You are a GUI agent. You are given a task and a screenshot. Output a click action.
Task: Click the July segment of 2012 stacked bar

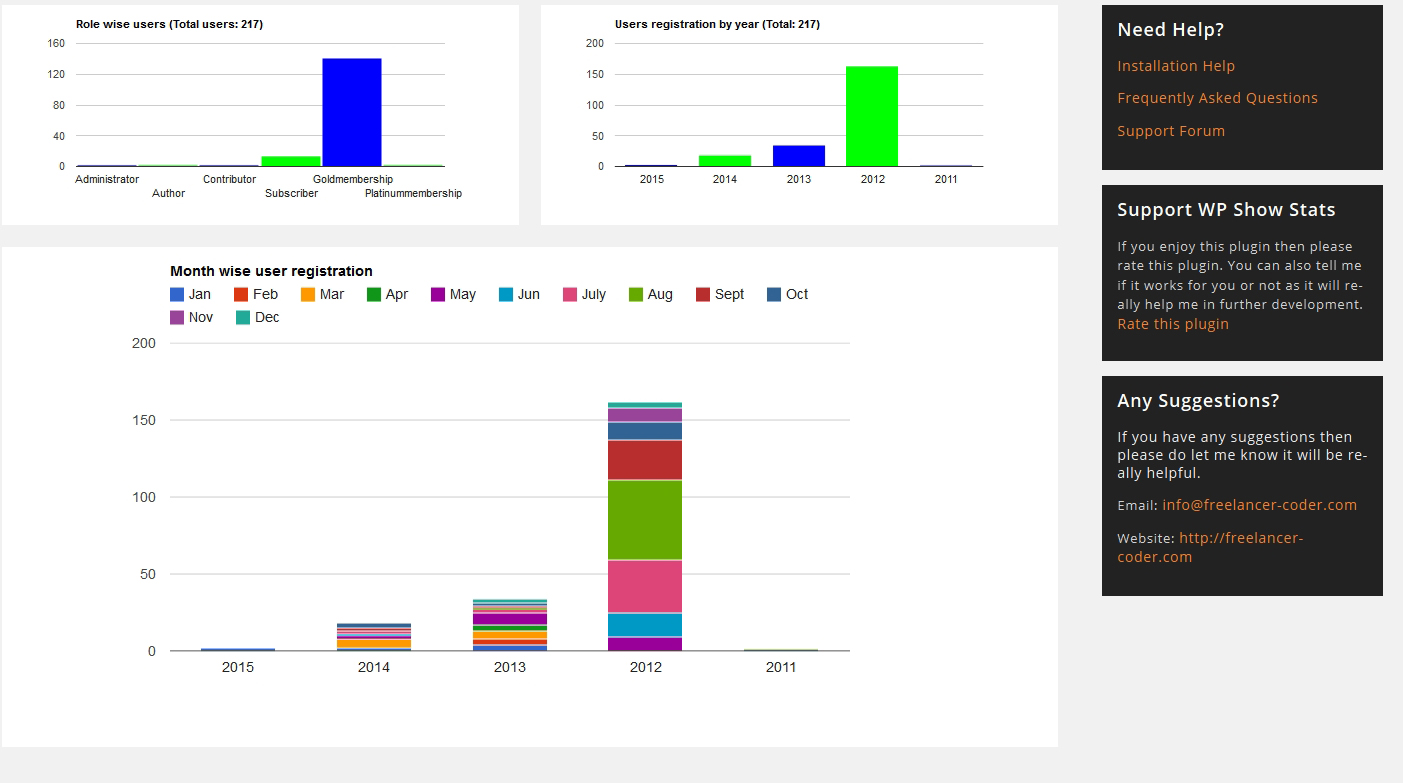[645, 586]
